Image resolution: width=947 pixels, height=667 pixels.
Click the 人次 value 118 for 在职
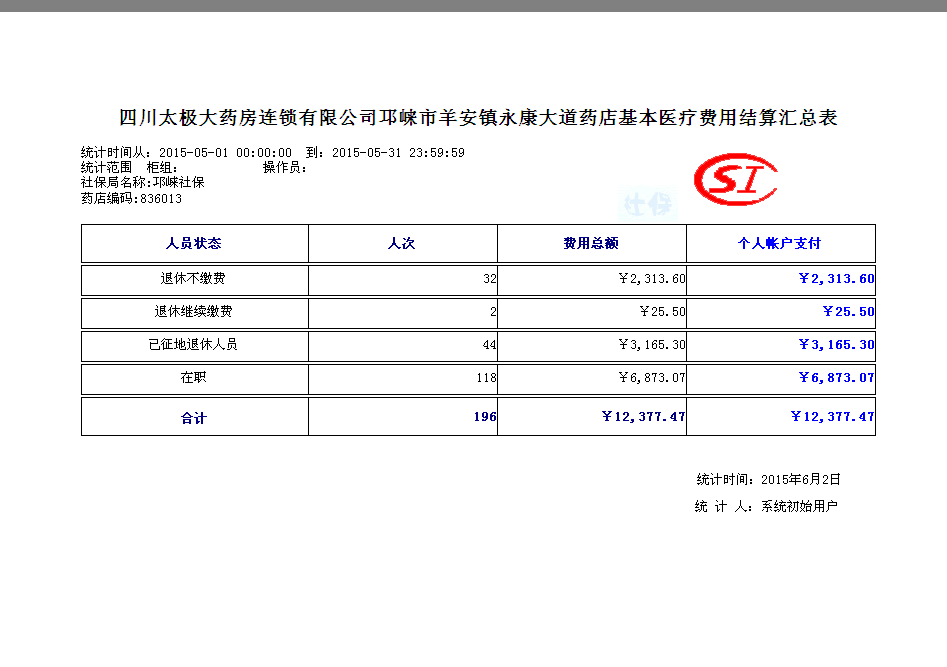486,378
